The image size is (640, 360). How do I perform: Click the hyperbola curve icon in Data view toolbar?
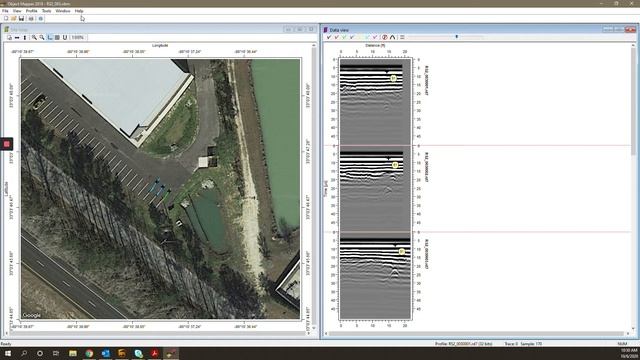[x=392, y=37]
